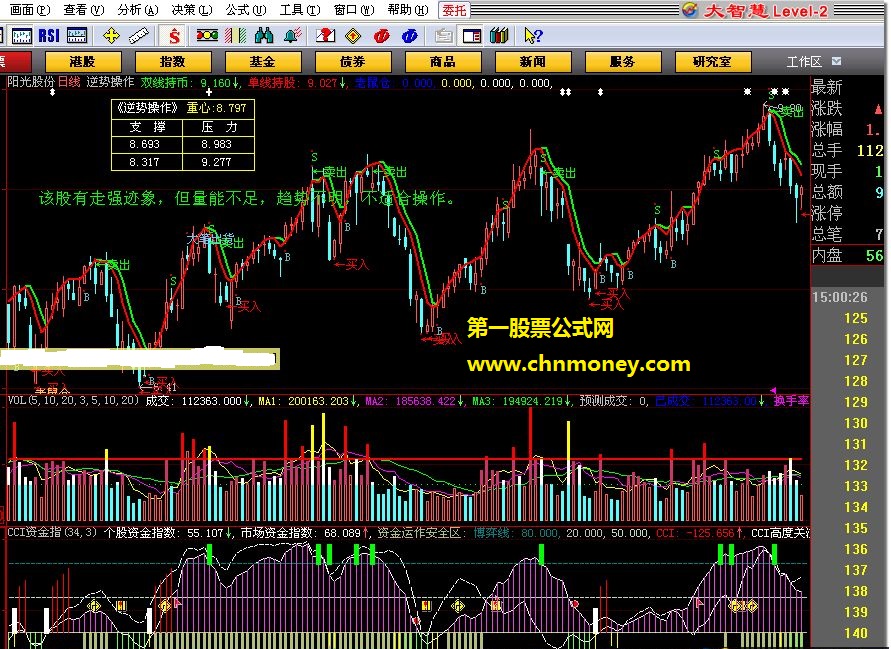Click the gray news page icon
891x649 pixels.
[443, 36]
